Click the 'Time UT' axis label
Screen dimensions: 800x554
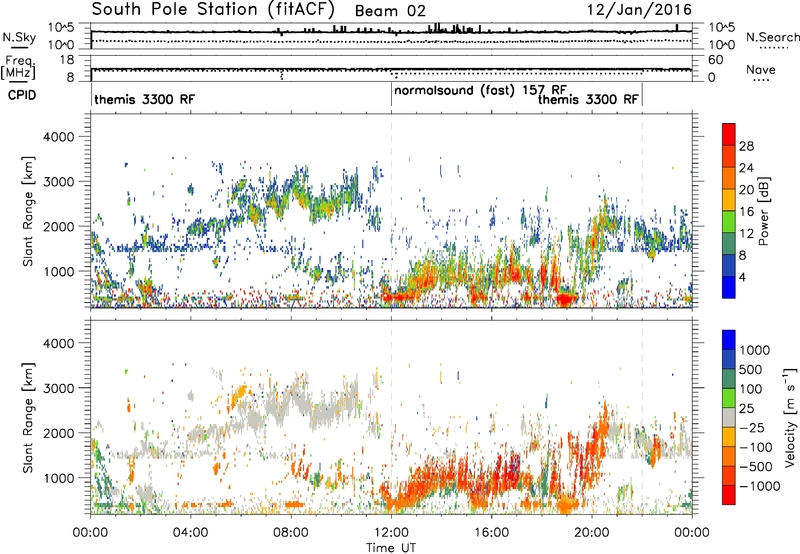click(391, 548)
